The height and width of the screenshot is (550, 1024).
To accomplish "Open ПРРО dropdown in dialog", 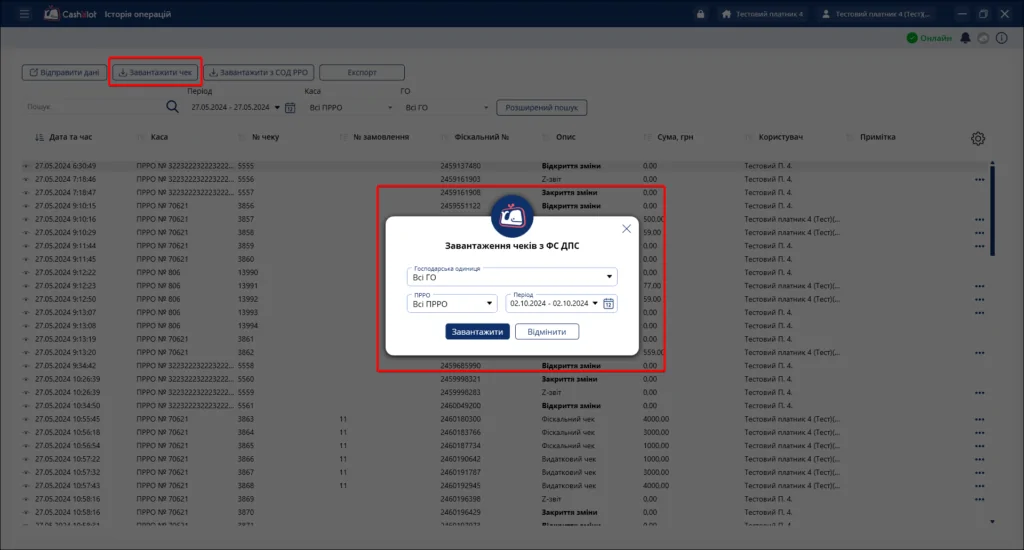I will (452, 303).
